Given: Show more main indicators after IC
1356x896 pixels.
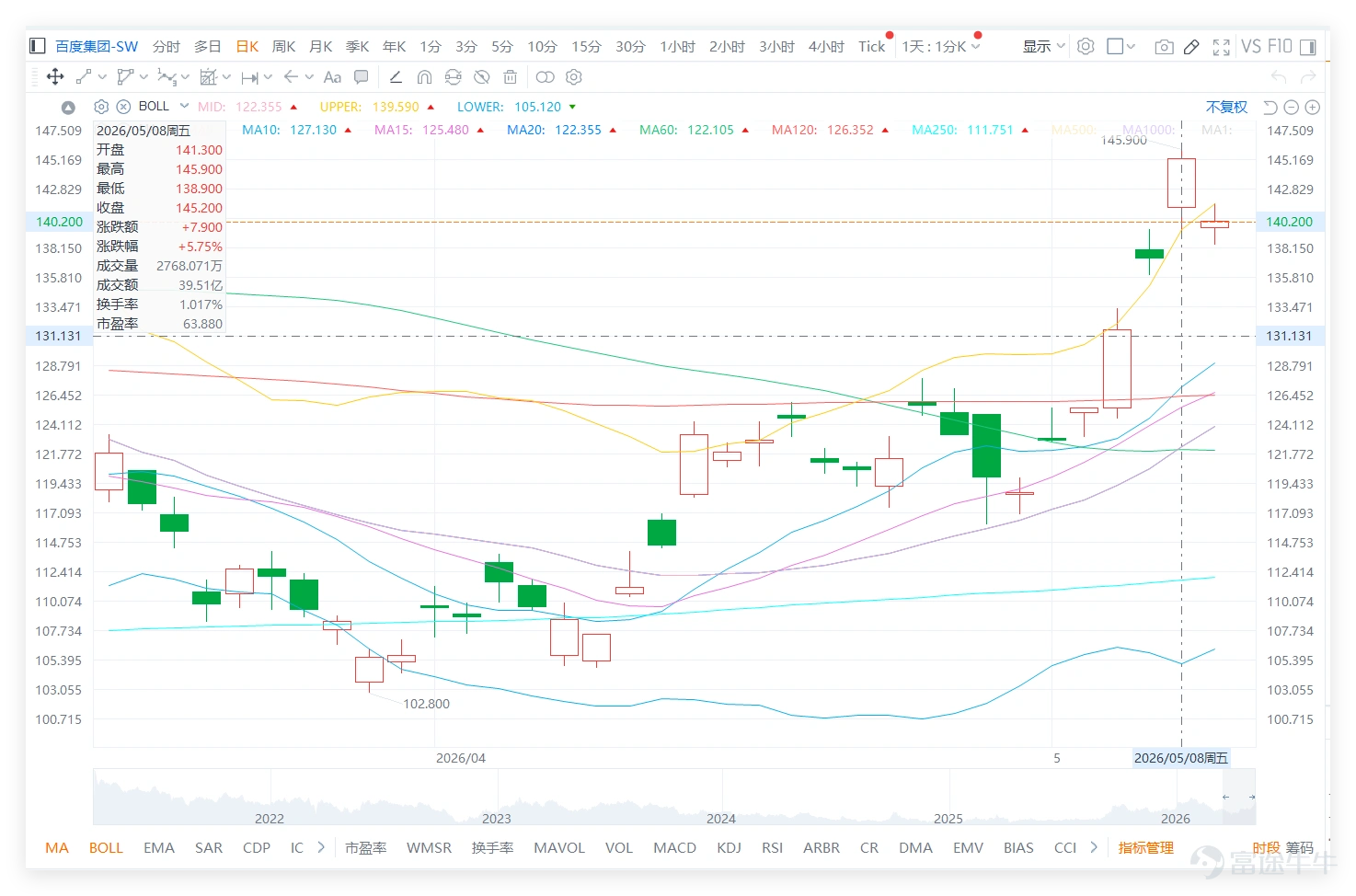Looking at the screenshot, I should point(321,847).
